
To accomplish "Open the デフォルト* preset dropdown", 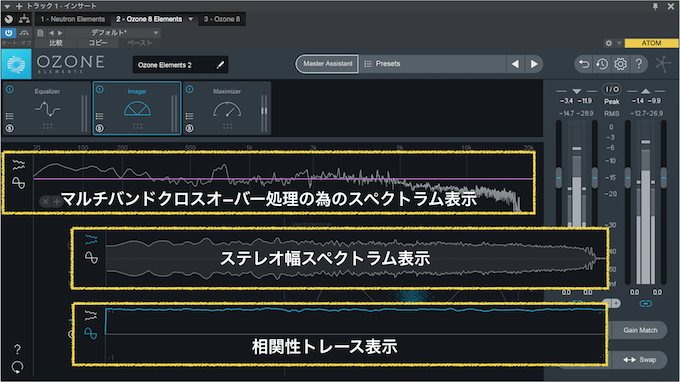I will pyautogui.click(x=114, y=33).
